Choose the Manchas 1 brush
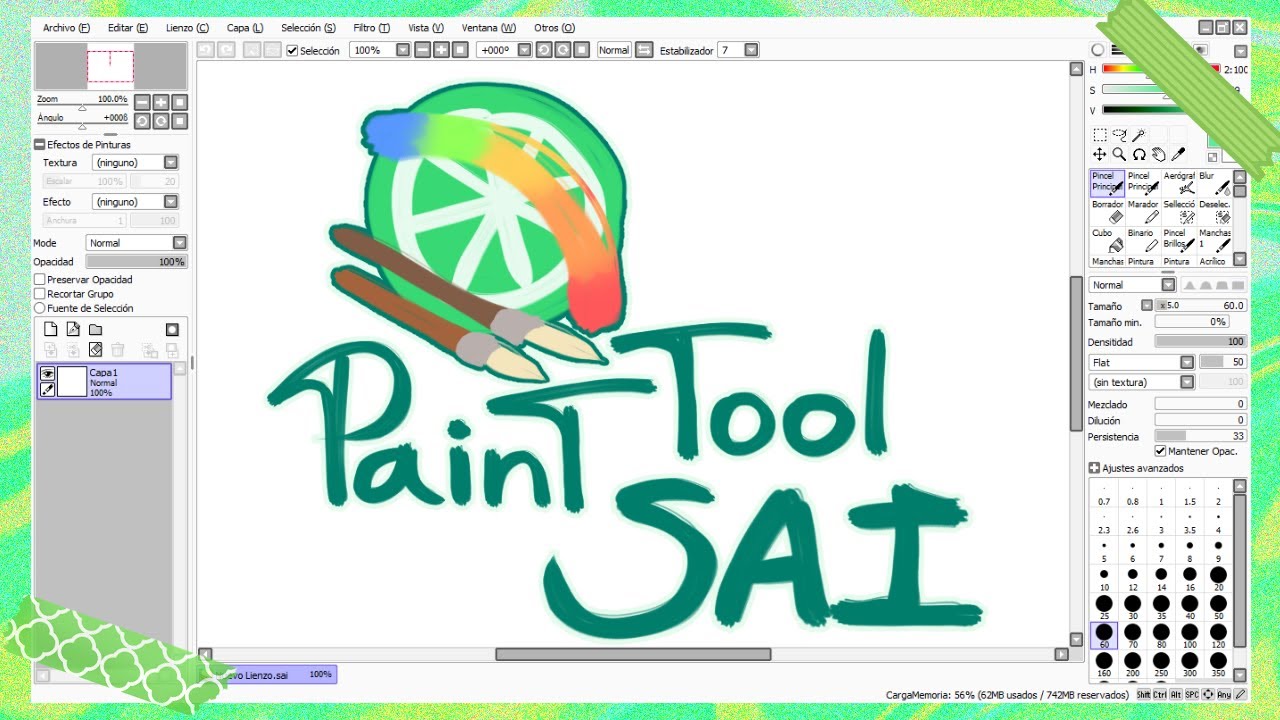 coord(1215,240)
